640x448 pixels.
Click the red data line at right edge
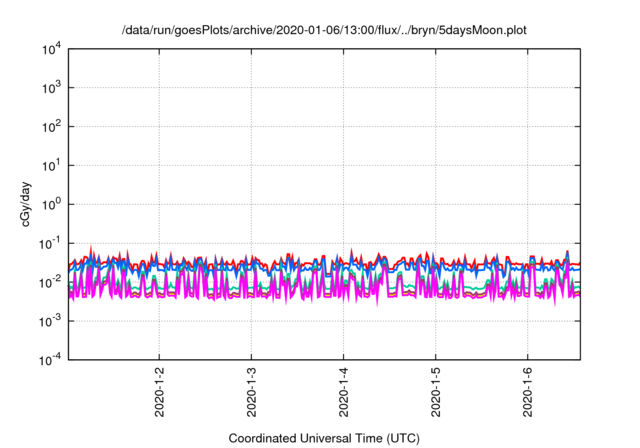coord(576,264)
